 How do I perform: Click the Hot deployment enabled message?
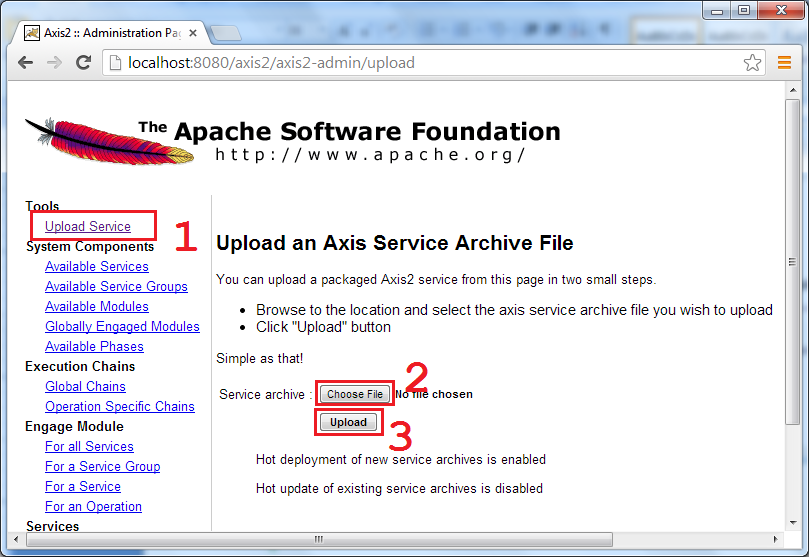pyautogui.click(x=401, y=460)
